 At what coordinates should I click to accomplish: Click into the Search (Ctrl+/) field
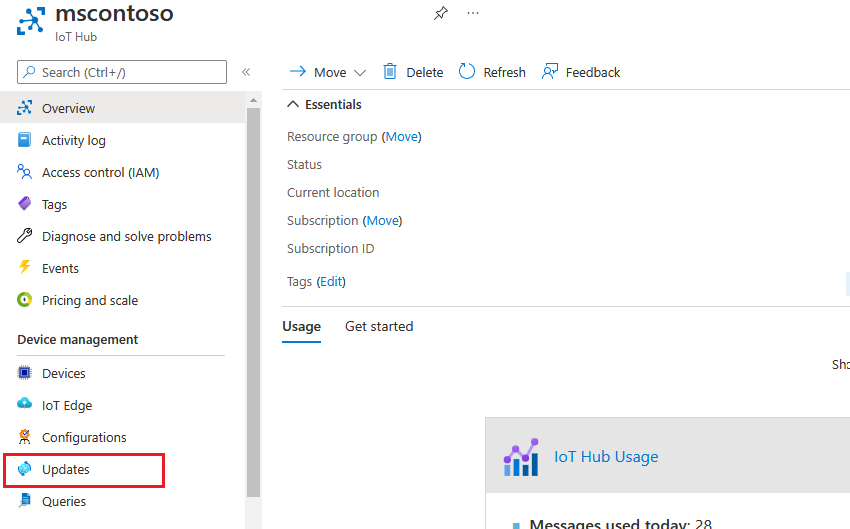122,72
